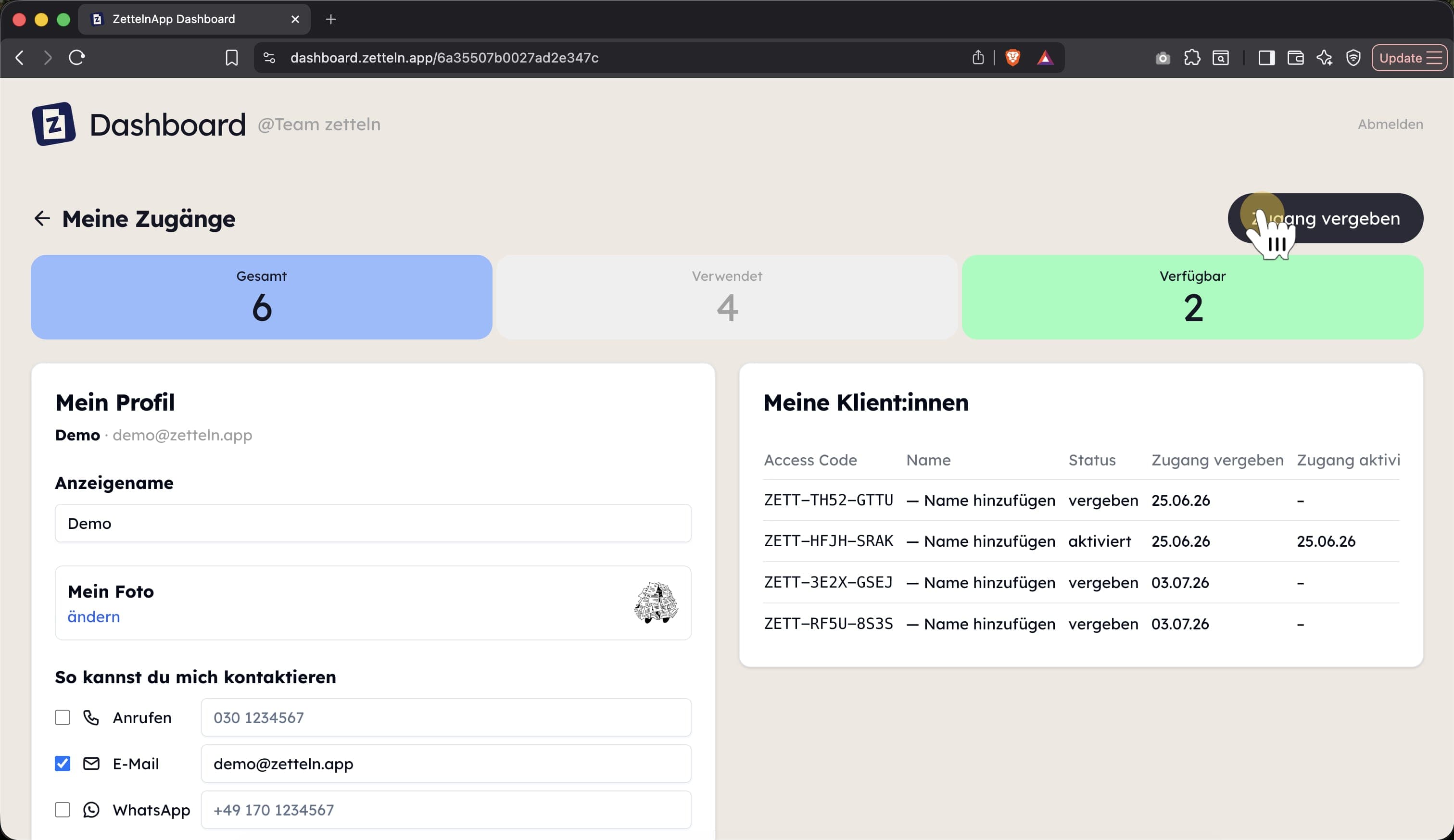Open the Brave Wallet icon
The height and width of the screenshot is (840, 1454).
pyautogui.click(x=1295, y=58)
